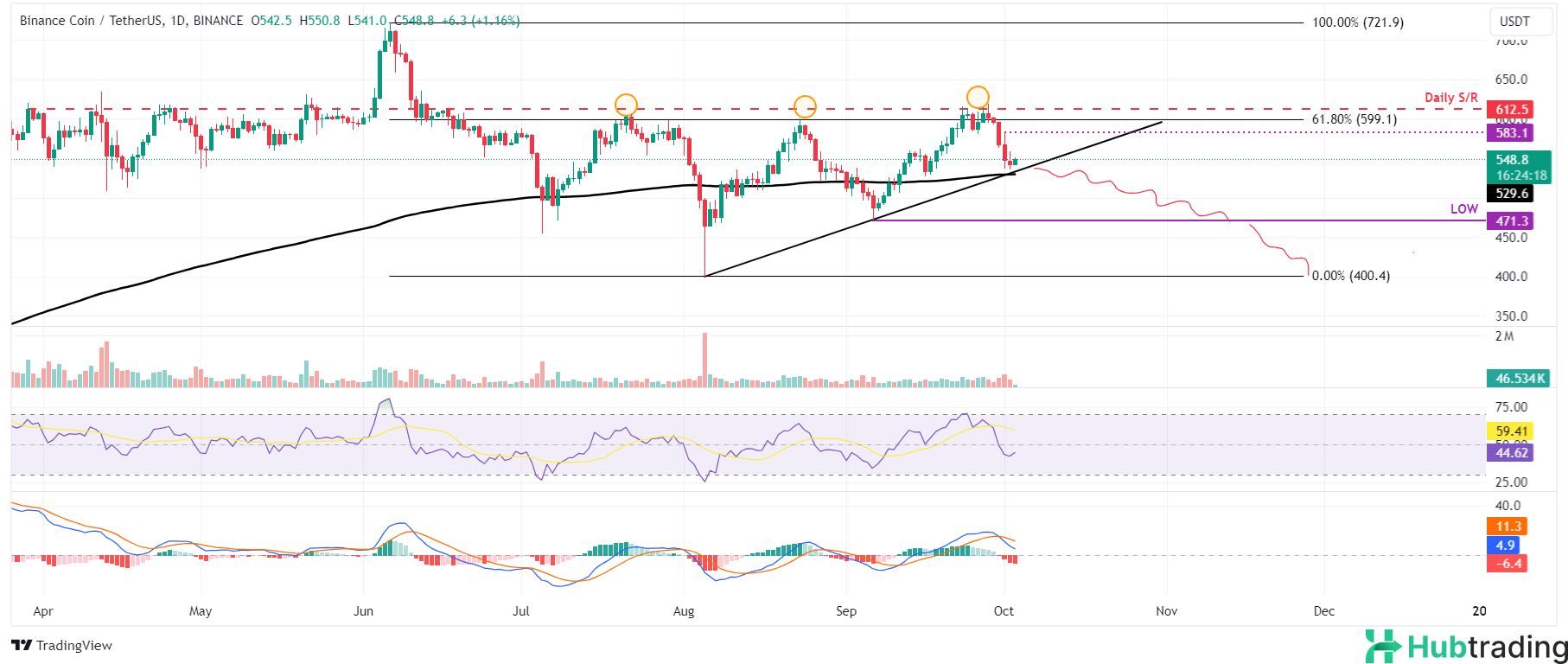The image size is (1568, 664).
Task: Click the 61.80% (599.1) Fibonacci level label
Action: point(1354,119)
